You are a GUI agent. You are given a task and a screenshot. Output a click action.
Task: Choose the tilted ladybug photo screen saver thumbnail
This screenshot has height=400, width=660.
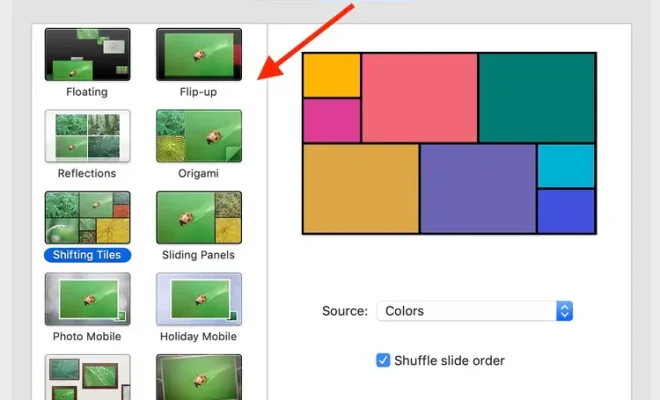[199, 377]
